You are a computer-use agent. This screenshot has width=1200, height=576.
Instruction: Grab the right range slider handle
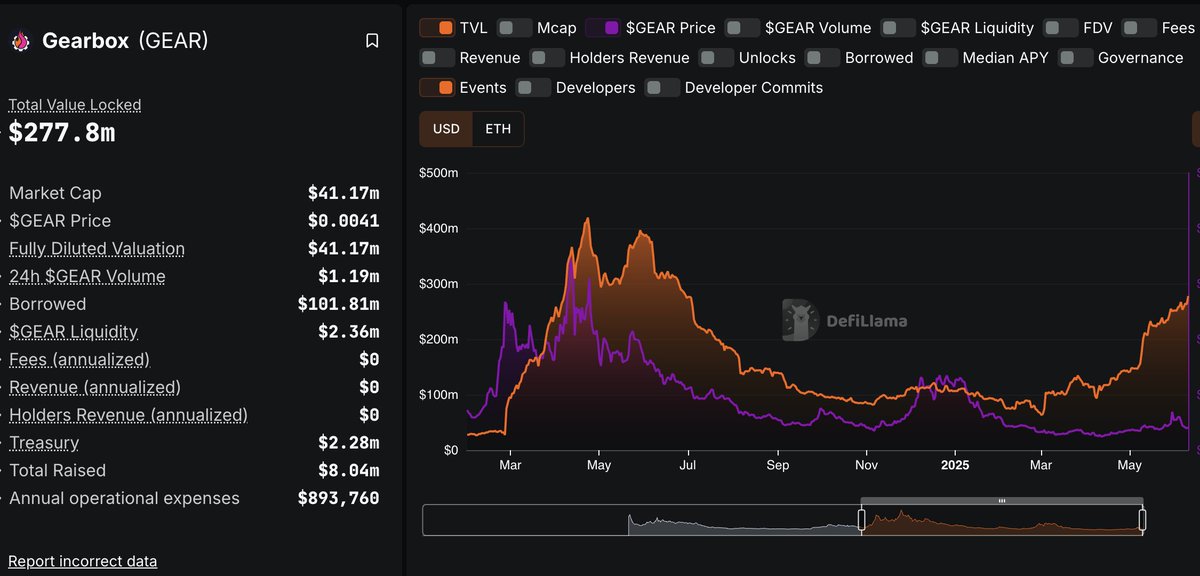pyautogui.click(x=1142, y=520)
